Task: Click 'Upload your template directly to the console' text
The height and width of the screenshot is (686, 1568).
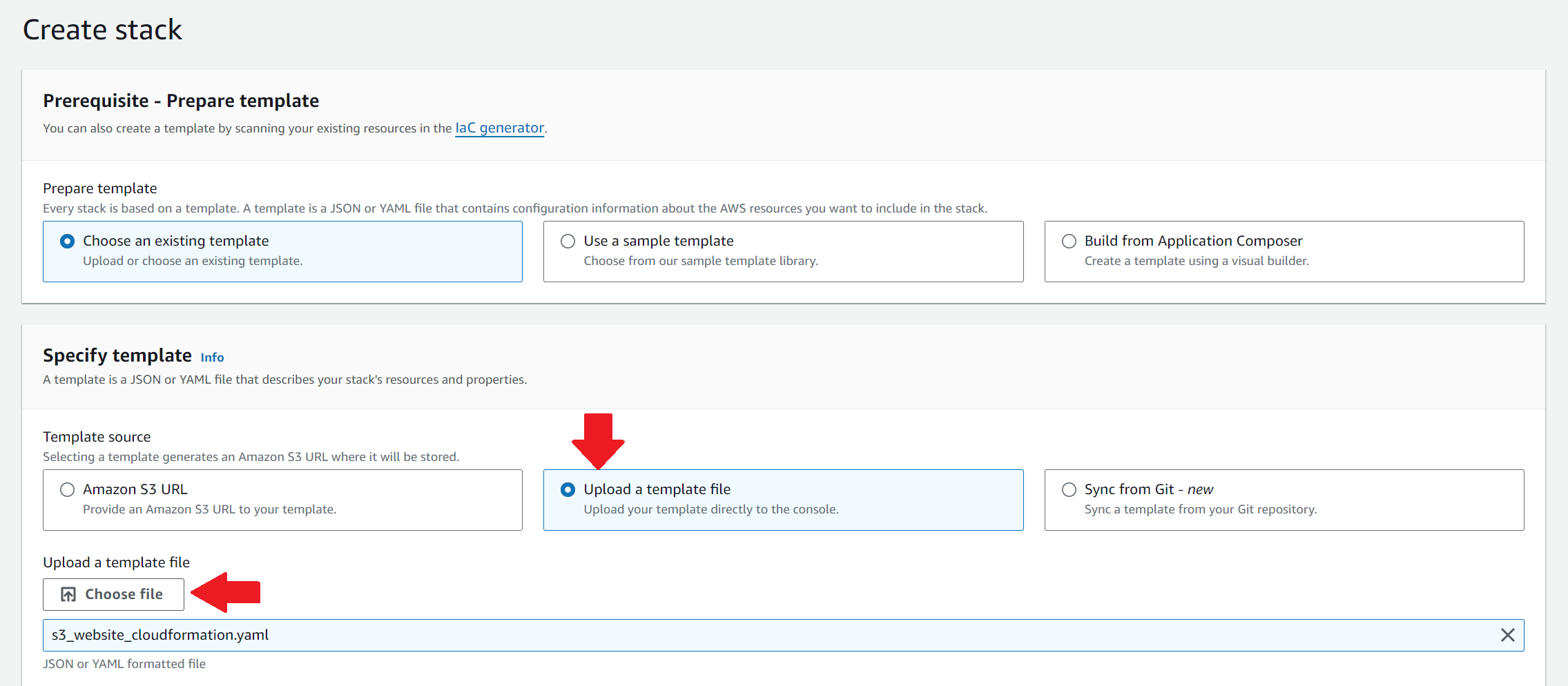Action: click(710, 510)
